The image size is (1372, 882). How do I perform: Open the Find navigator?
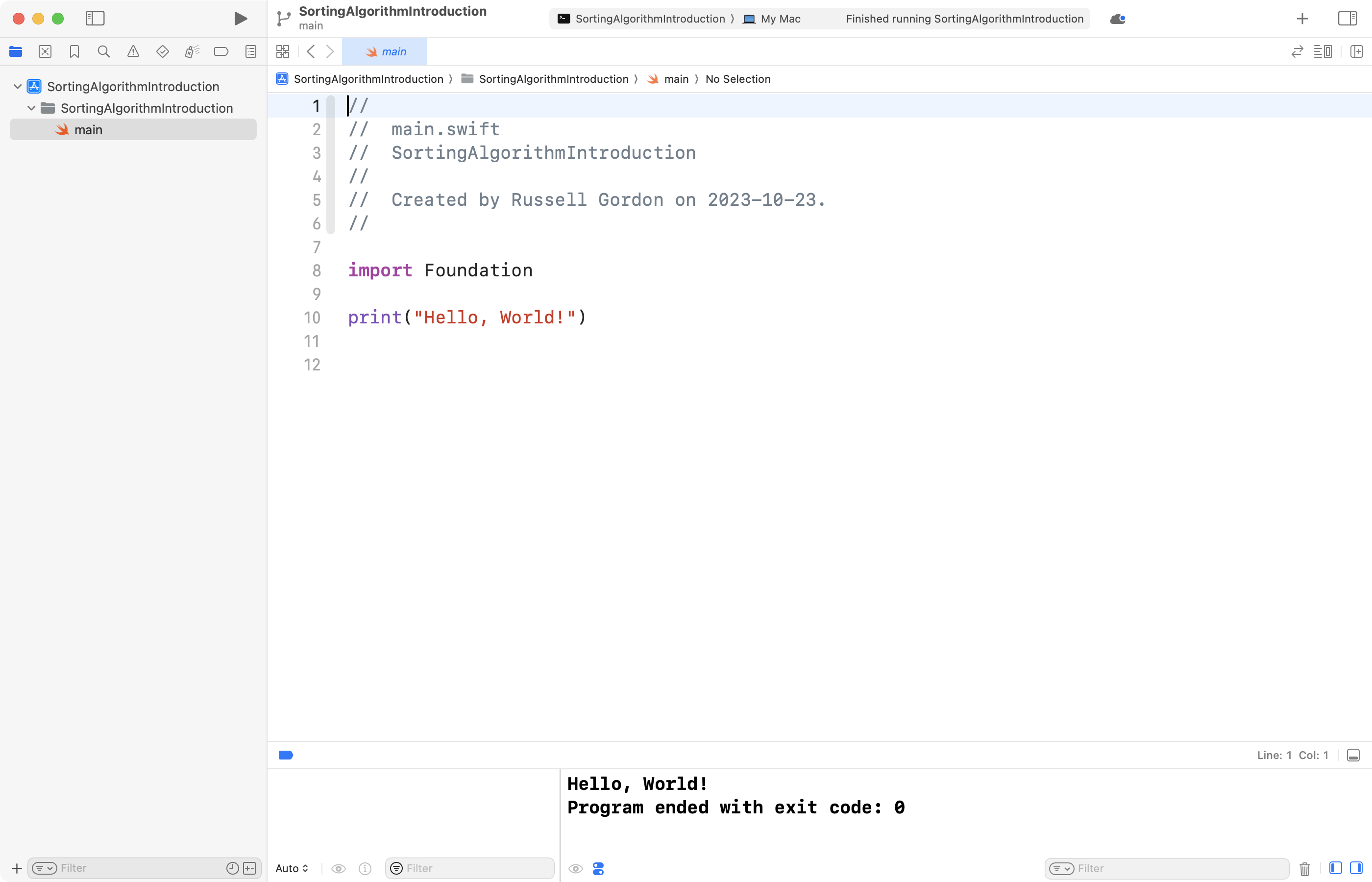tap(104, 51)
